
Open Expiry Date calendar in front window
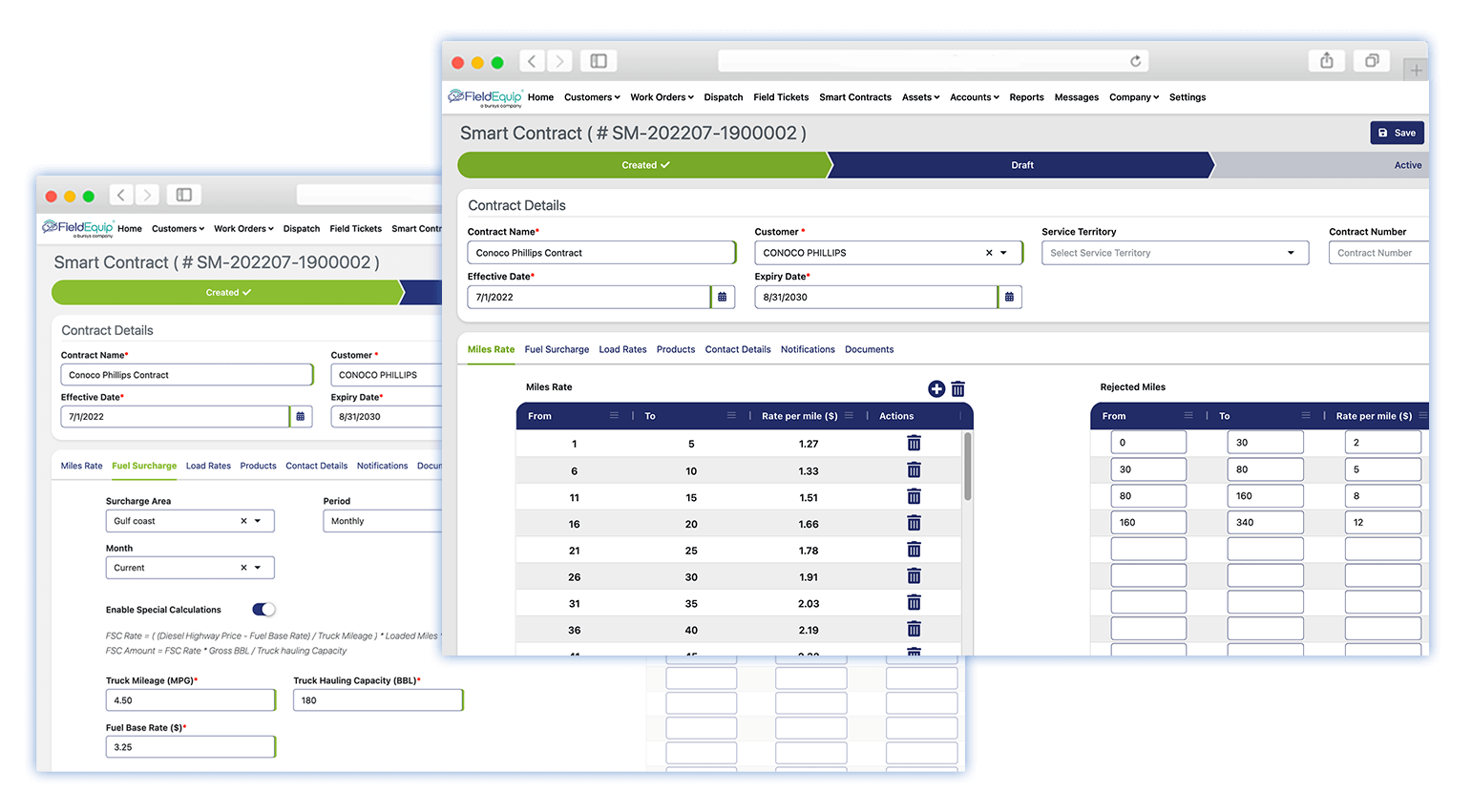1010,297
